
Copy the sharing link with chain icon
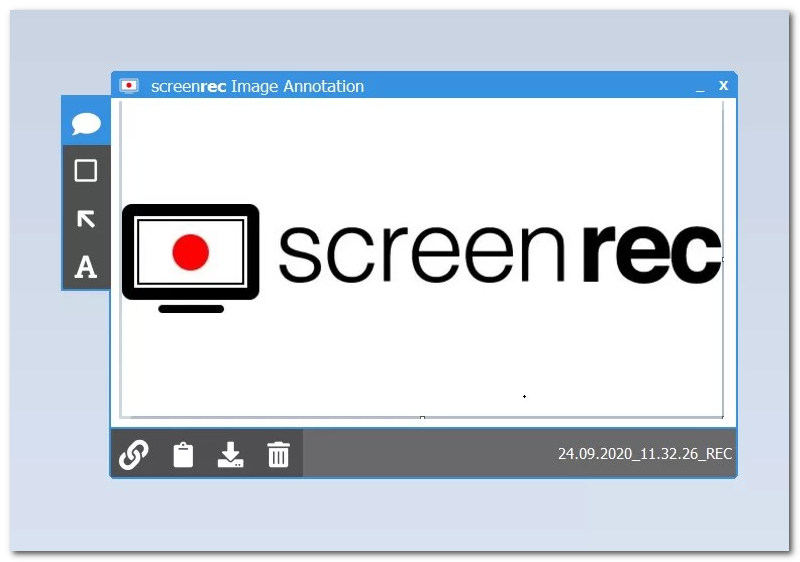point(134,454)
